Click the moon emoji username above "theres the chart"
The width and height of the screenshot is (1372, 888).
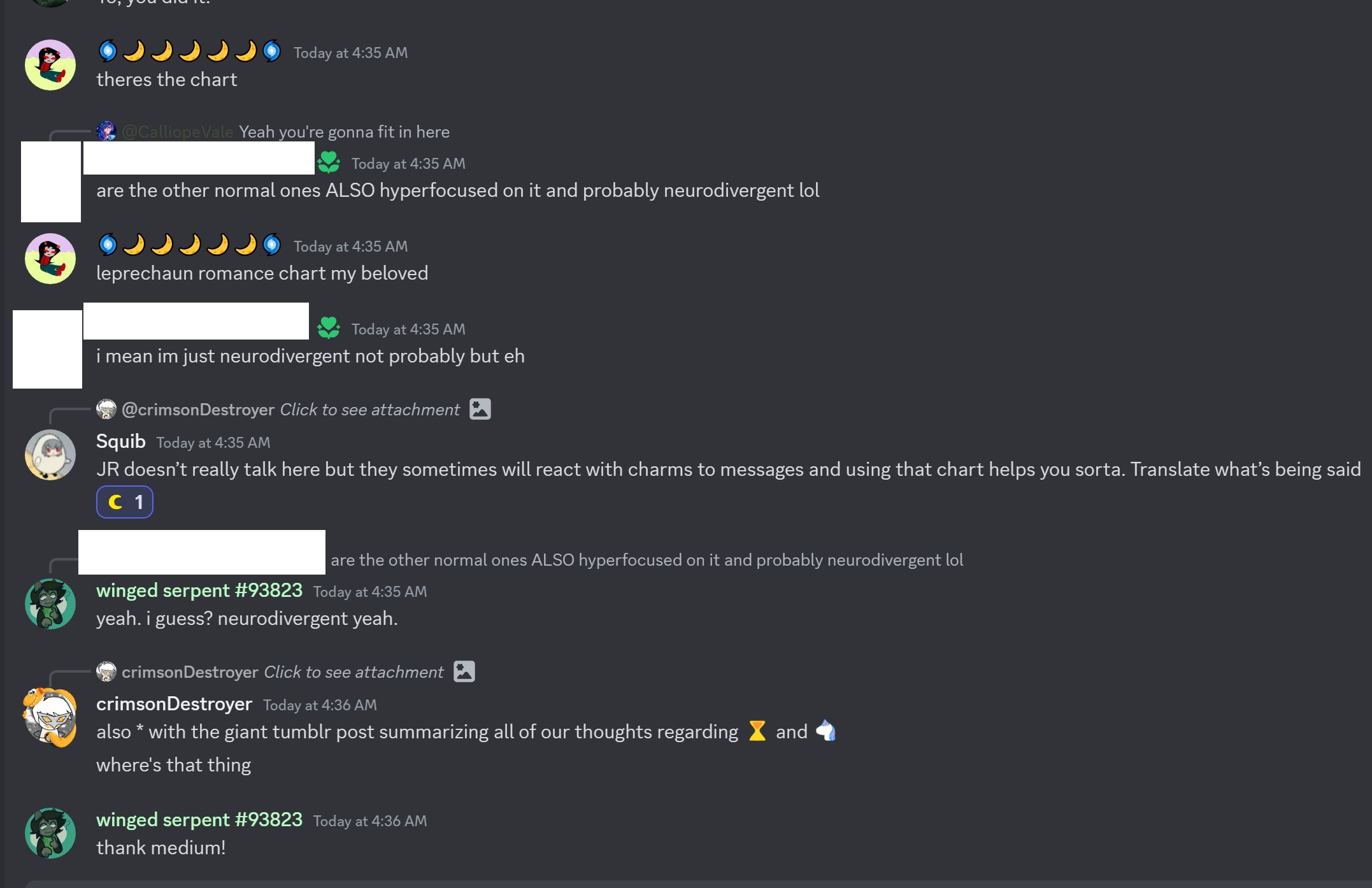point(190,51)
